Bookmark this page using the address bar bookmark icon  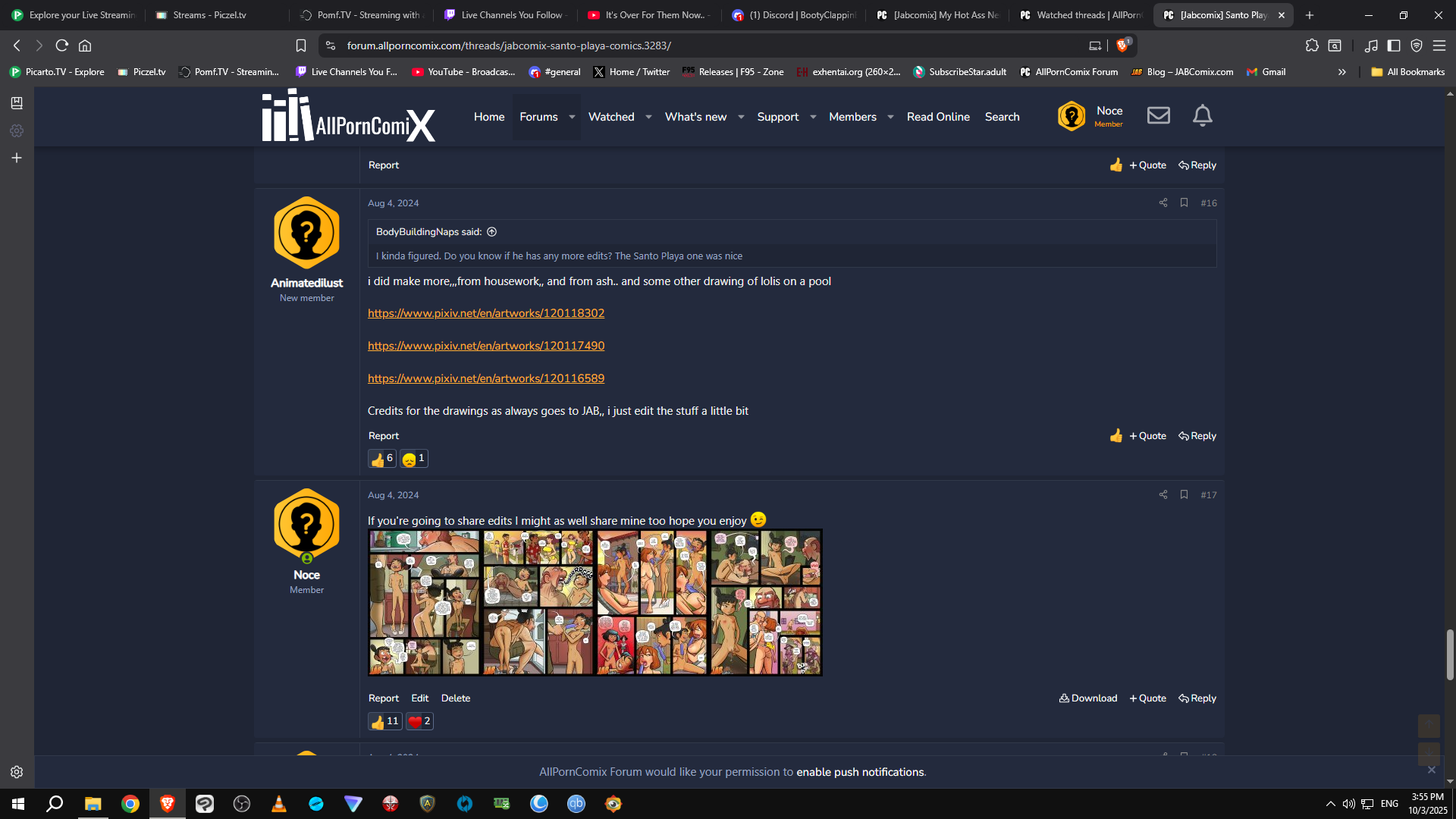click(301, 45)
